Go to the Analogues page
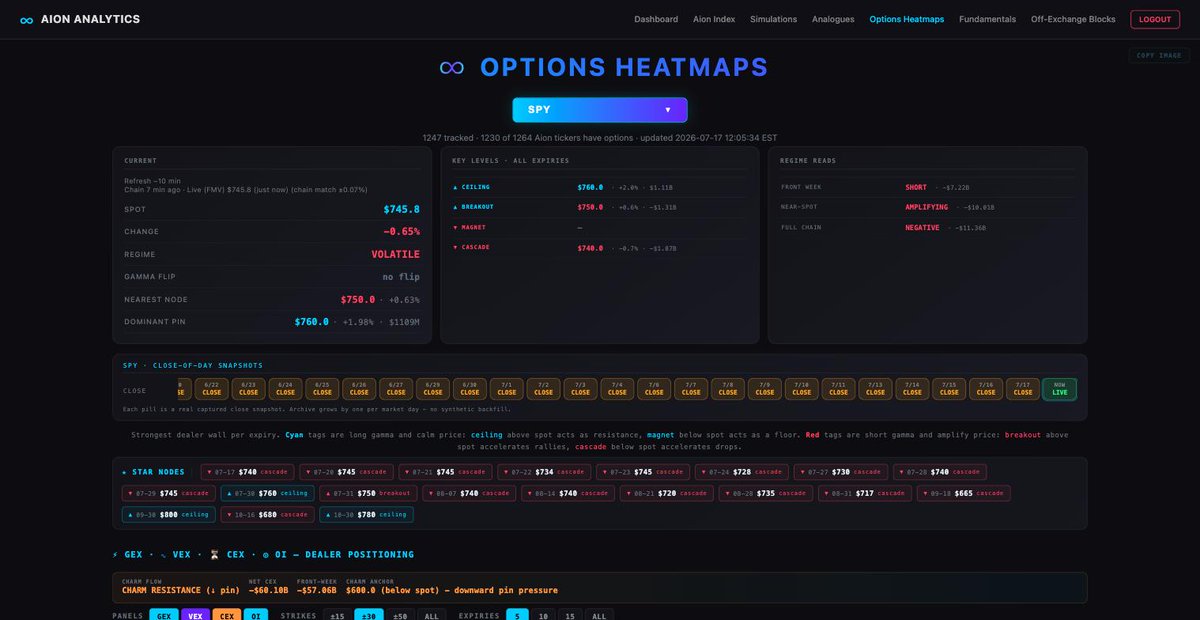1200x620 pixels. (x=834, y=19)
